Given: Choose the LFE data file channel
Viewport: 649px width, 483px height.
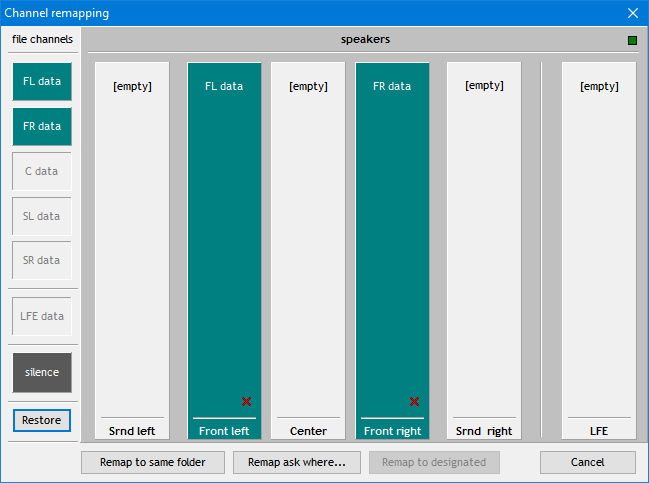Looking at the screenshot, I should [x=42, y=316].
